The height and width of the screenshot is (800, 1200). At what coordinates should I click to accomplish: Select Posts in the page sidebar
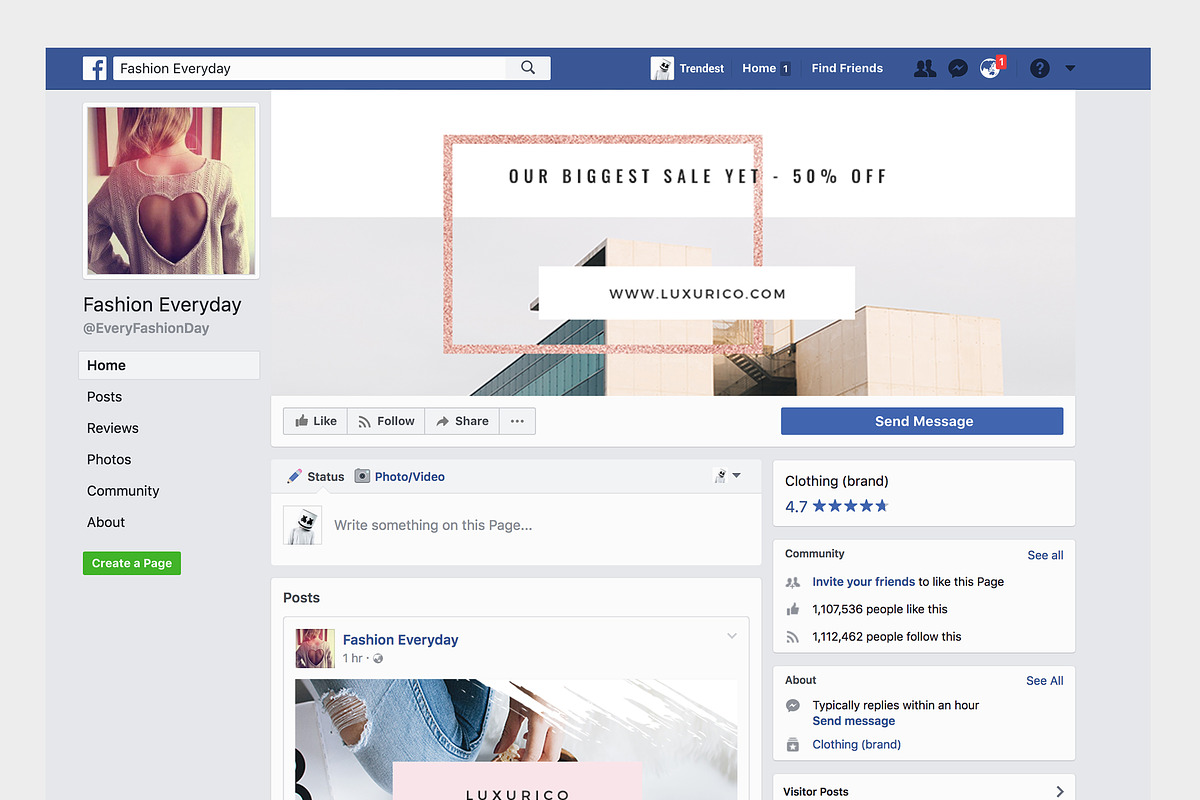[x=104, y=397]
